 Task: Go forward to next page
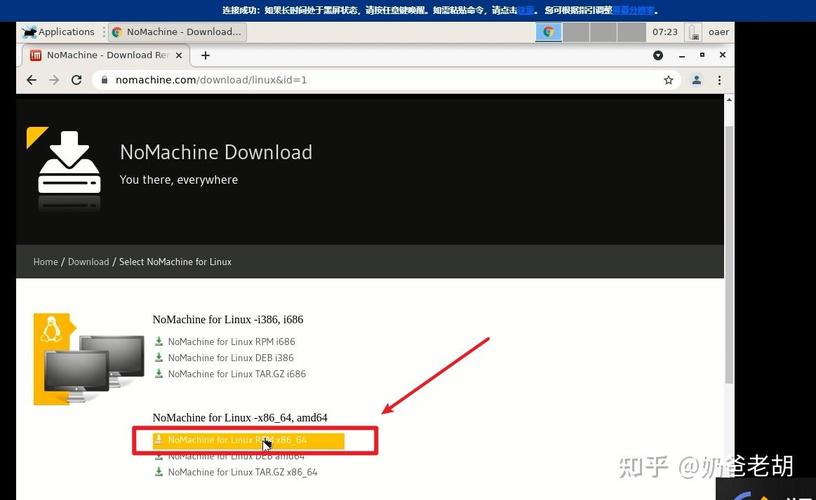(54, 80)
